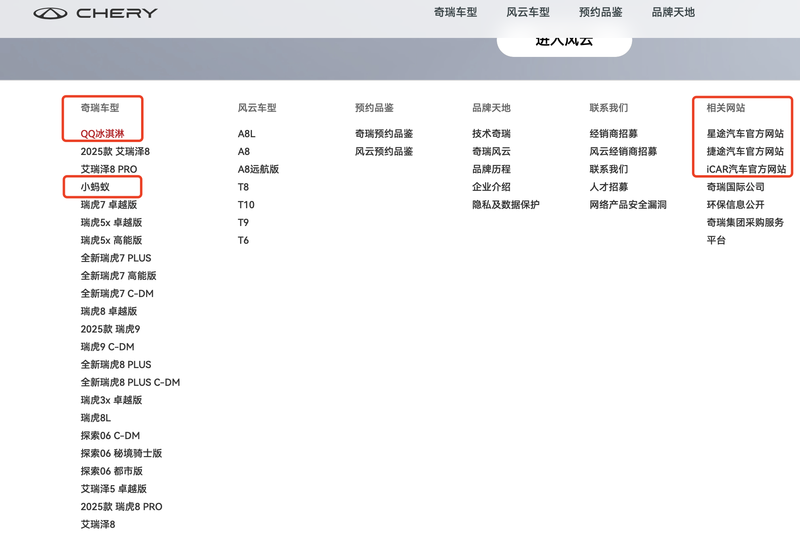Open the 品牌天地 top navigation menu
Viewport: 800px width, 540px height.
pos(673,12)
